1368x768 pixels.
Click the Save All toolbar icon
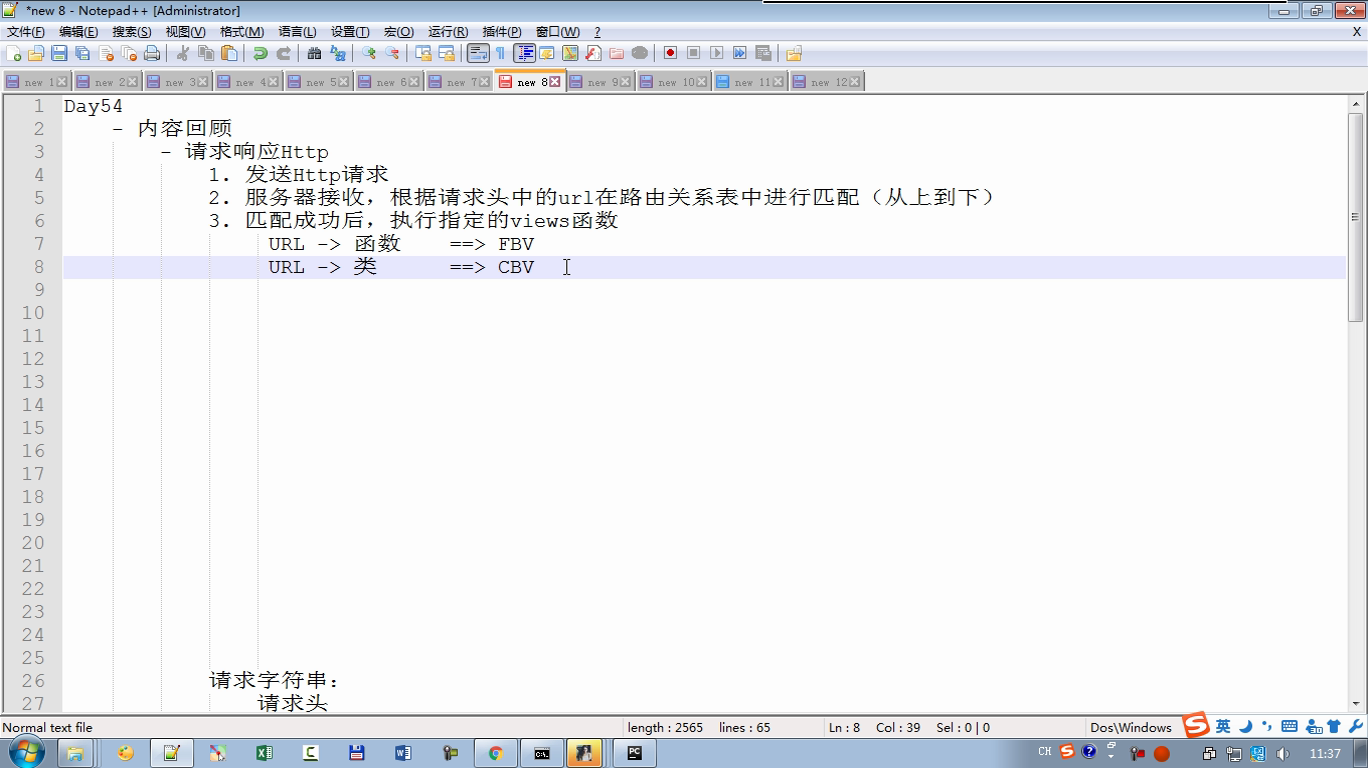tap(82, 53)
